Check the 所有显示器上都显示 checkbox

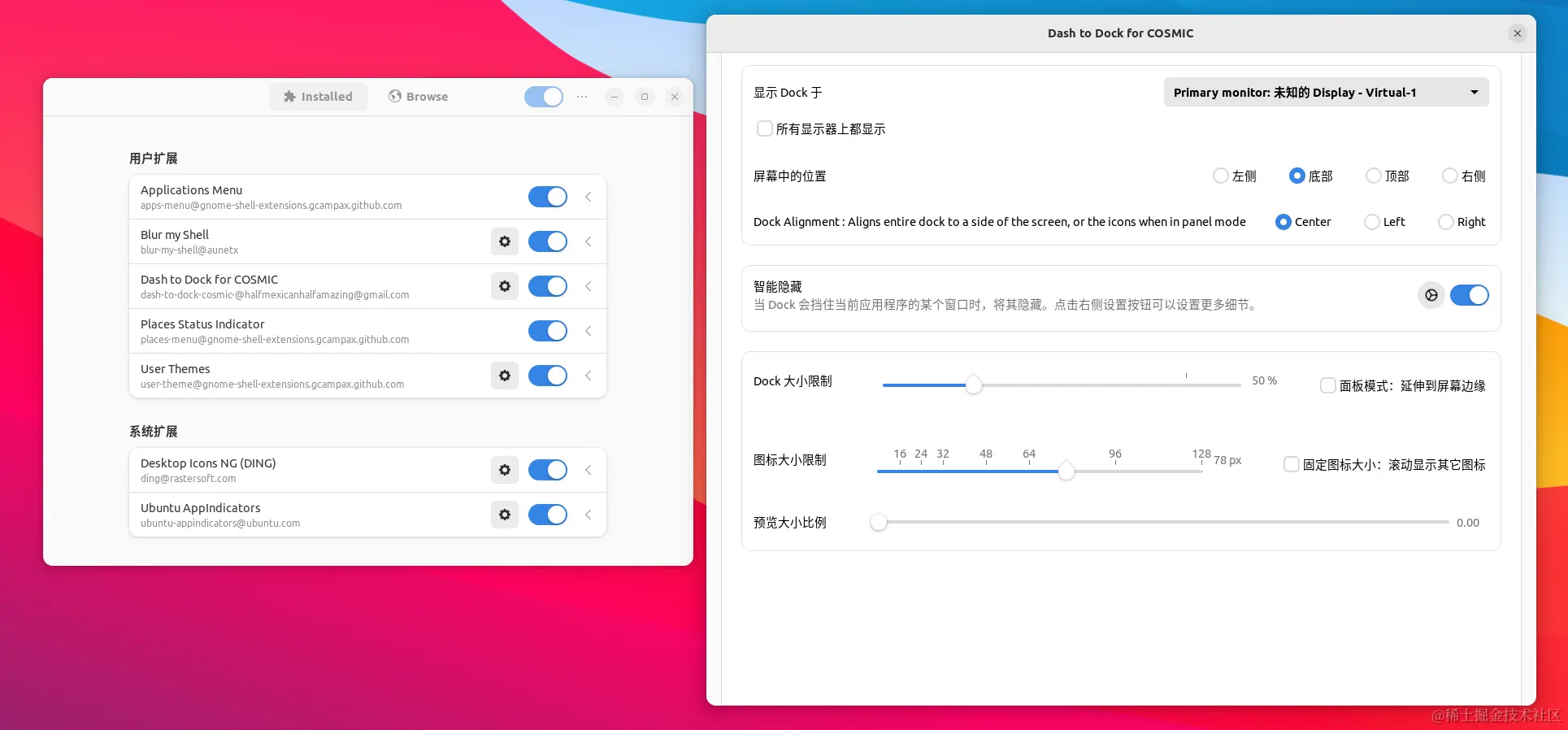coord(765,128)
